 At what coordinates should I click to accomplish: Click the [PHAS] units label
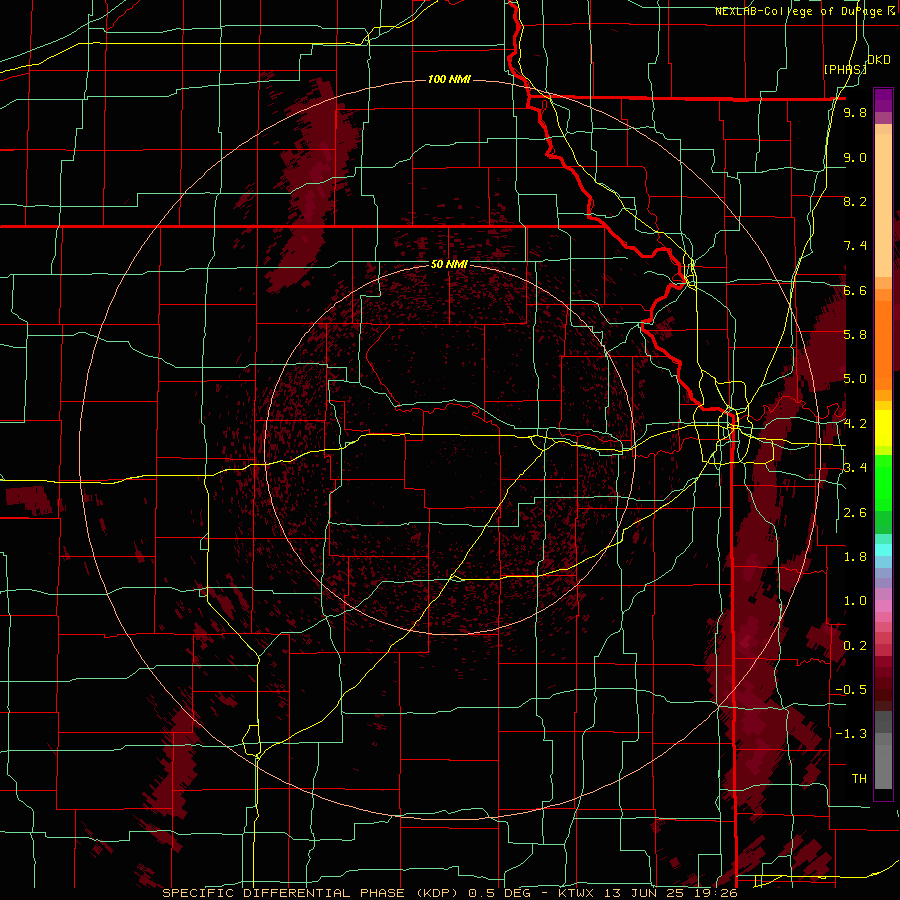pos(845,69)
